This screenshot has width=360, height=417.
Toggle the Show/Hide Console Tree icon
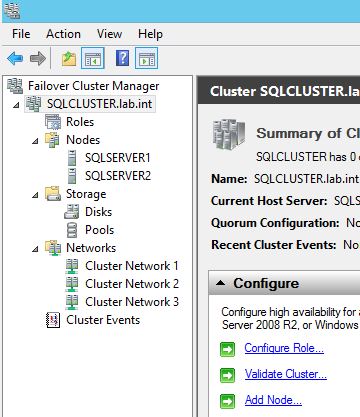(93, 58)
